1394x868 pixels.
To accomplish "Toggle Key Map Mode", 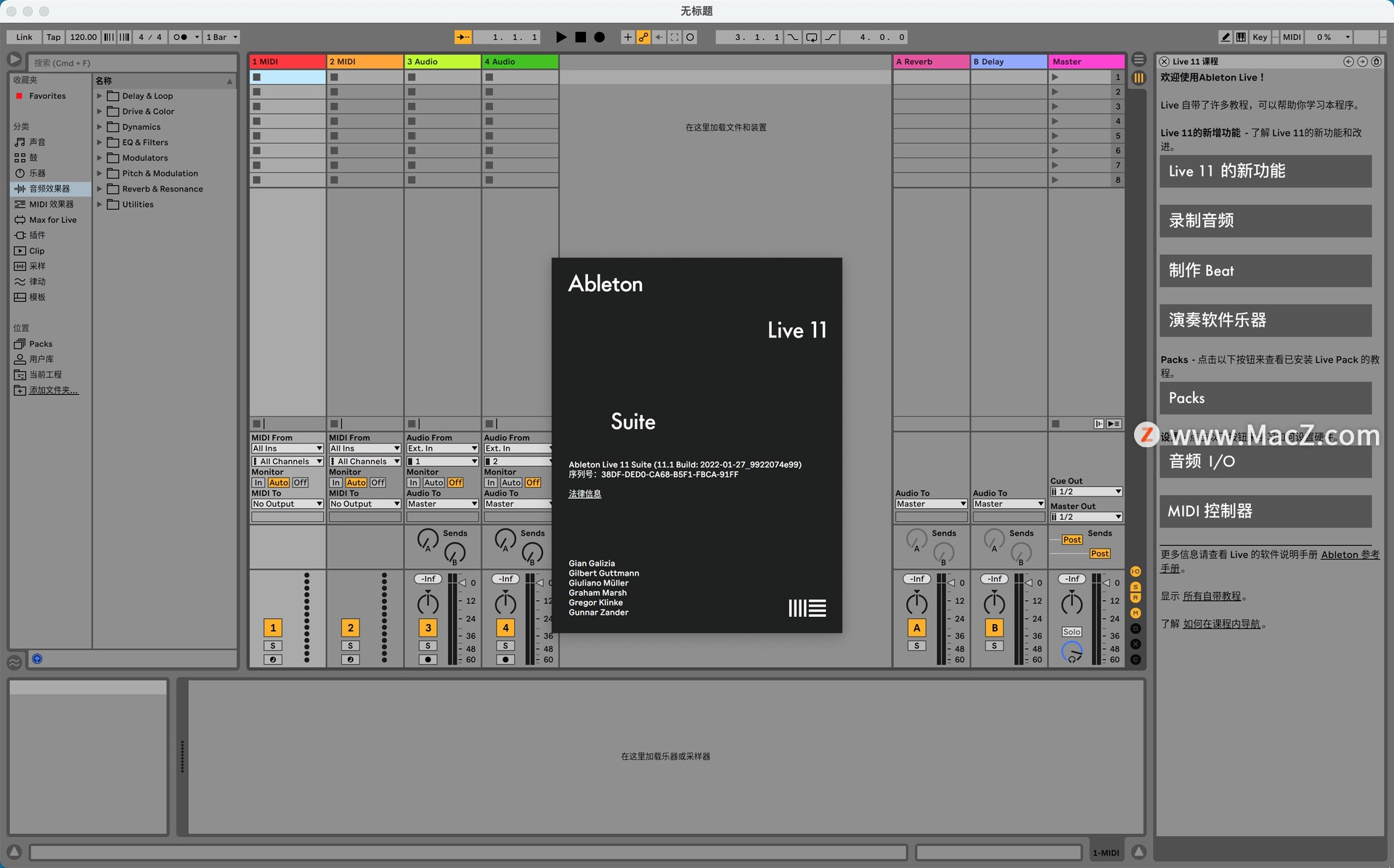I will (x=1260, y=37).
